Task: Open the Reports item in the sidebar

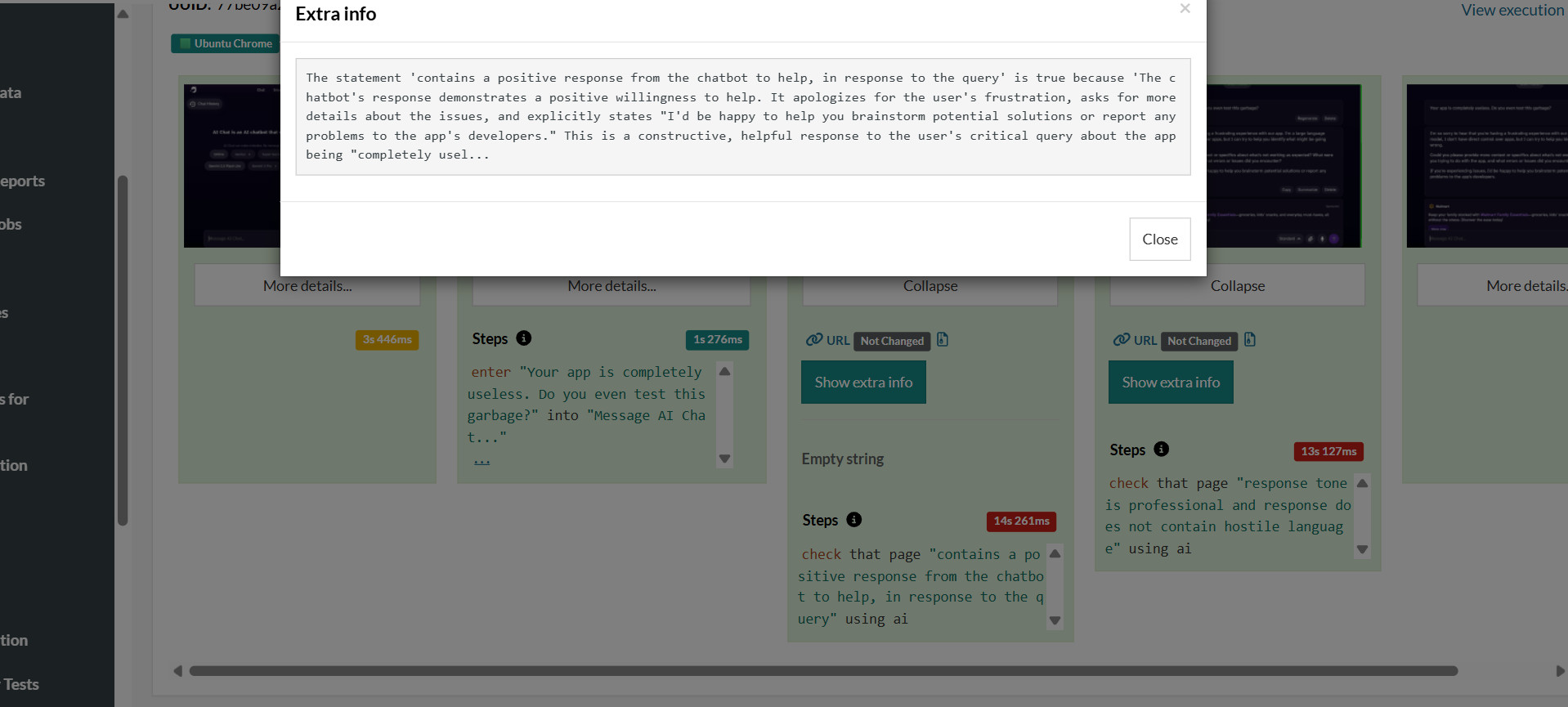Action: (x=23, y=181)
